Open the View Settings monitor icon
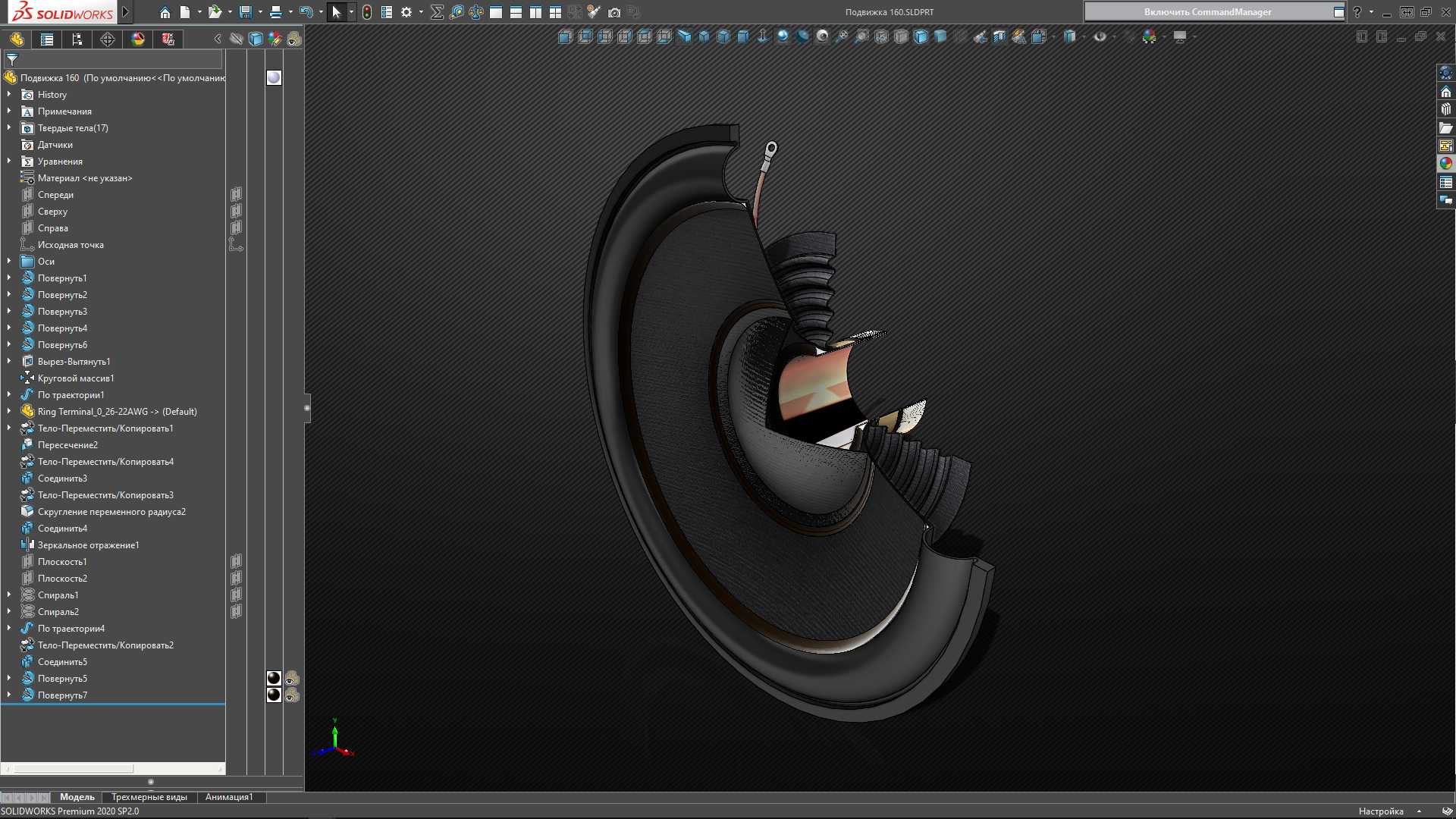Image resolution: width=1456 pixels, height=819 pixels. click(x=1180, y=36)
